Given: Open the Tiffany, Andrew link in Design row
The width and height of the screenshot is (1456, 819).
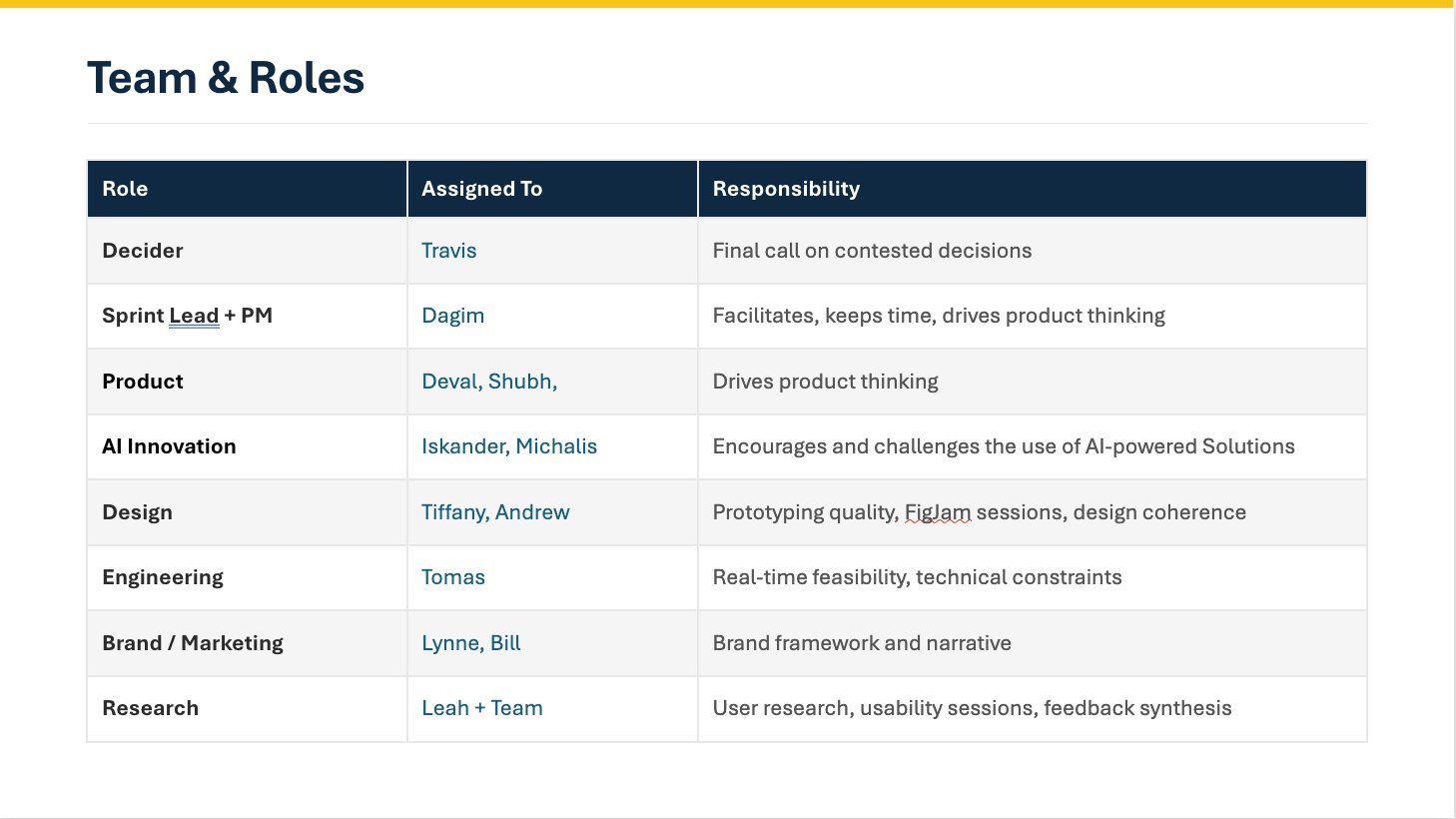Looking at the screenshot, I should 495,511.
